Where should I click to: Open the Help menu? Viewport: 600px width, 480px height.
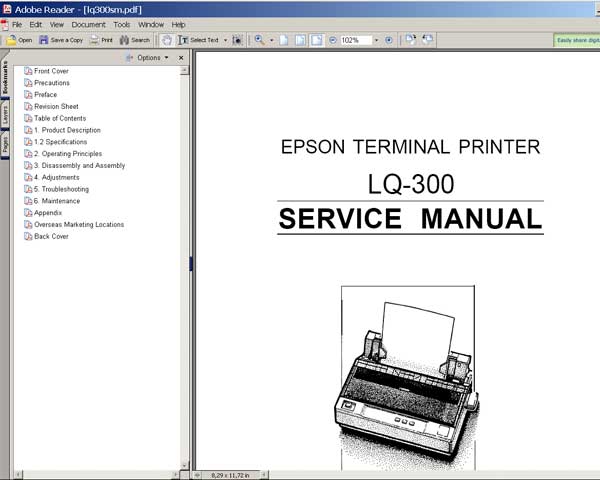click(178, 24)
